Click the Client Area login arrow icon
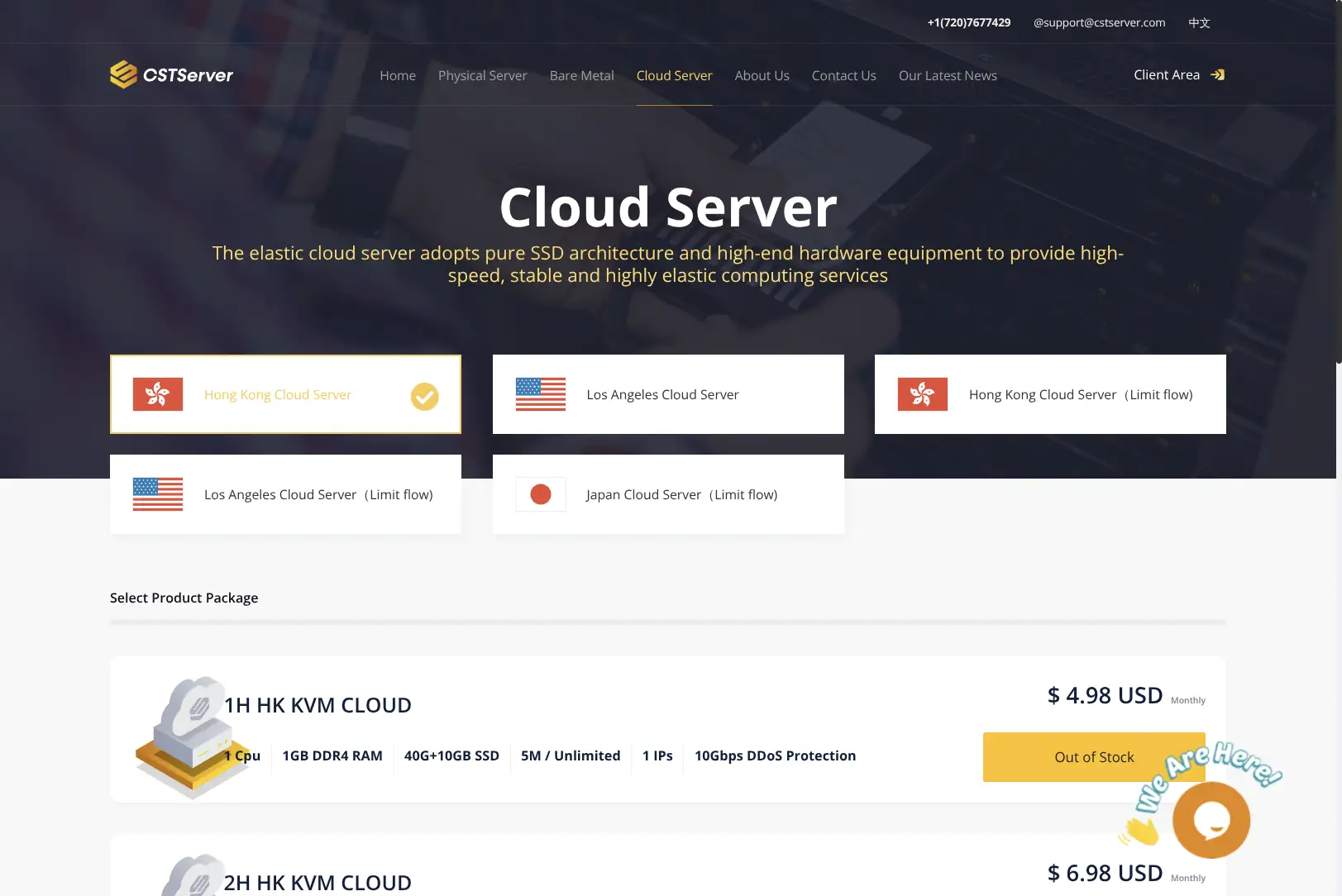Screen dimensions: 1342x896 [1217, 74]
